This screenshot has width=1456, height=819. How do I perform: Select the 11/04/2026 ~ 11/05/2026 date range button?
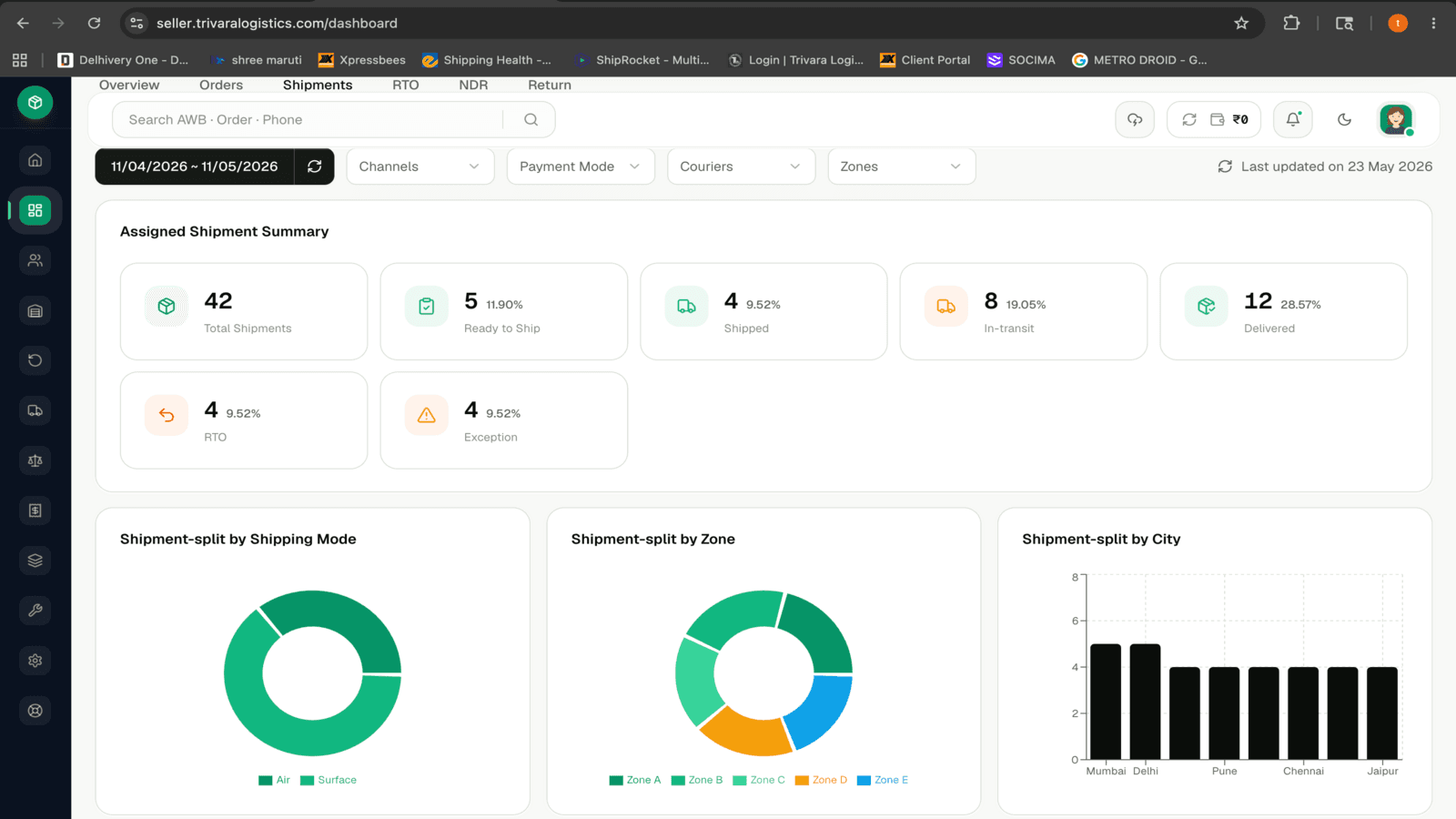click(195, 167)
